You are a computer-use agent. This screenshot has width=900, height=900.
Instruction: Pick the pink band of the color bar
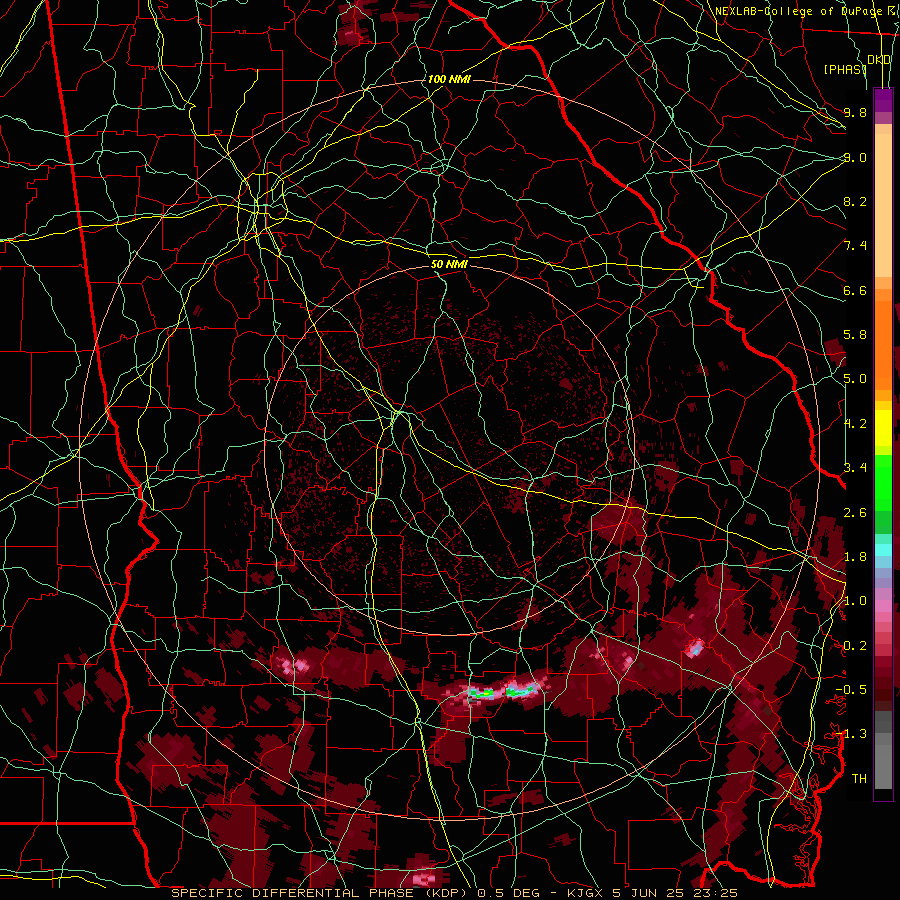tap(883, 606)
